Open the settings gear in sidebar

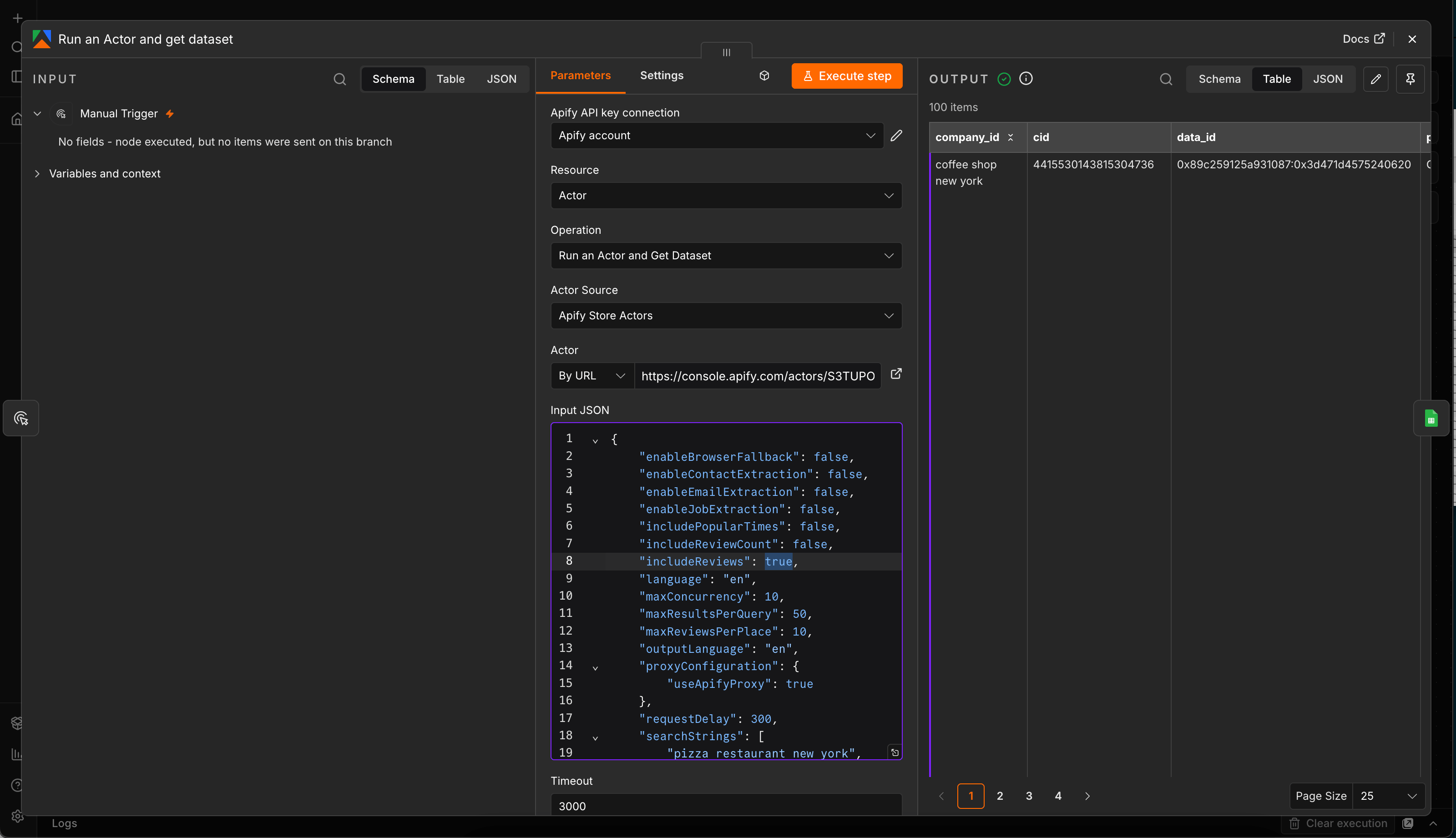point(17,816)
